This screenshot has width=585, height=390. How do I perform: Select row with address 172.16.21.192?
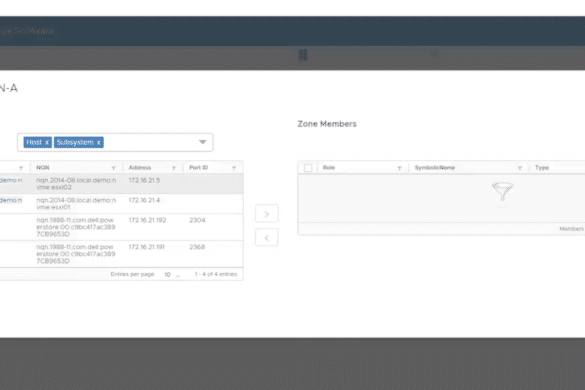(x=122, y=227)
